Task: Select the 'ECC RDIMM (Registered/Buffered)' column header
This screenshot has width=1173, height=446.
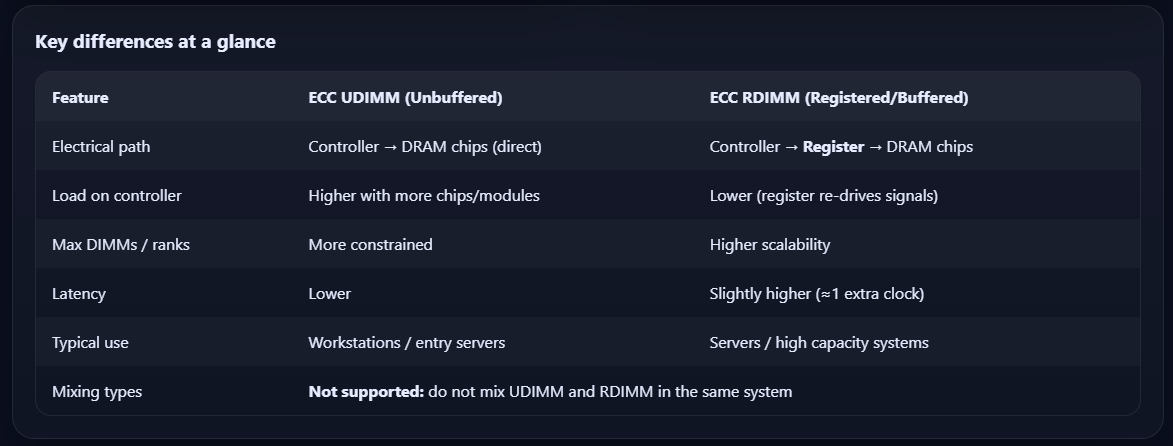Action: [x=838, y=98]
